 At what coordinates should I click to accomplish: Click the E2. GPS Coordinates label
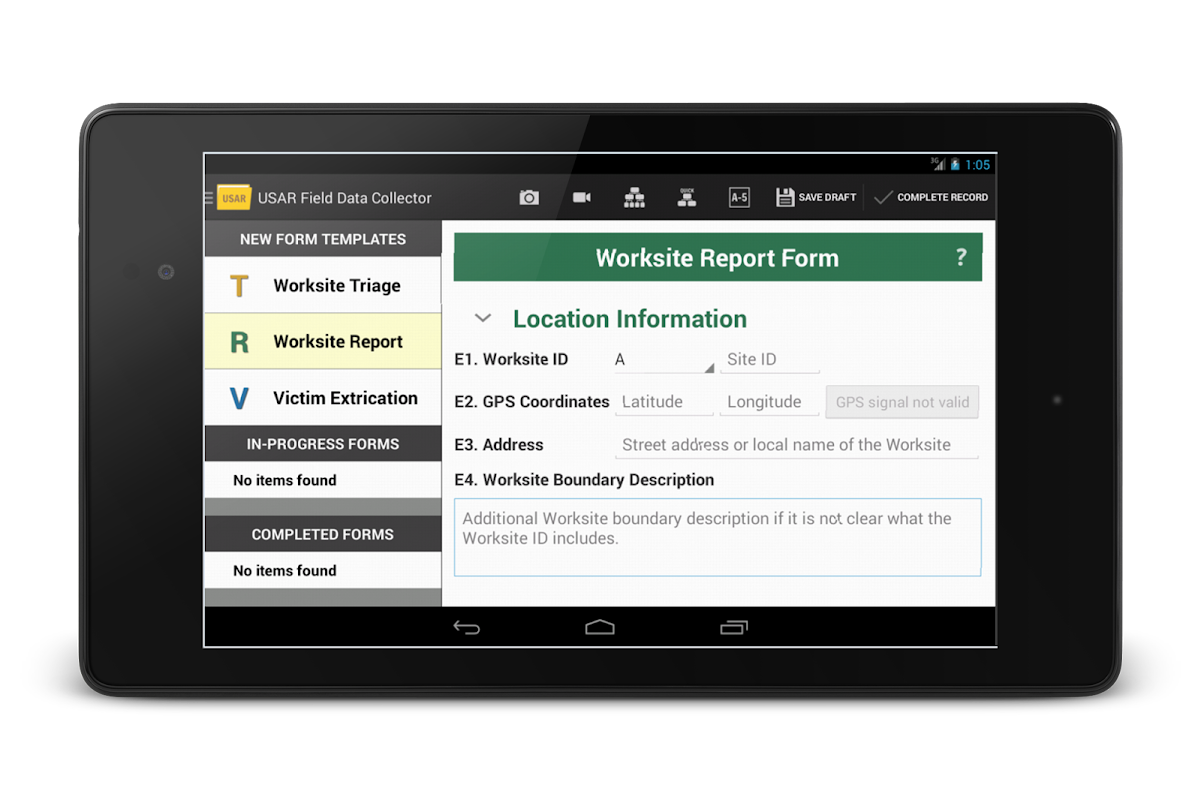tap(532, 401)
